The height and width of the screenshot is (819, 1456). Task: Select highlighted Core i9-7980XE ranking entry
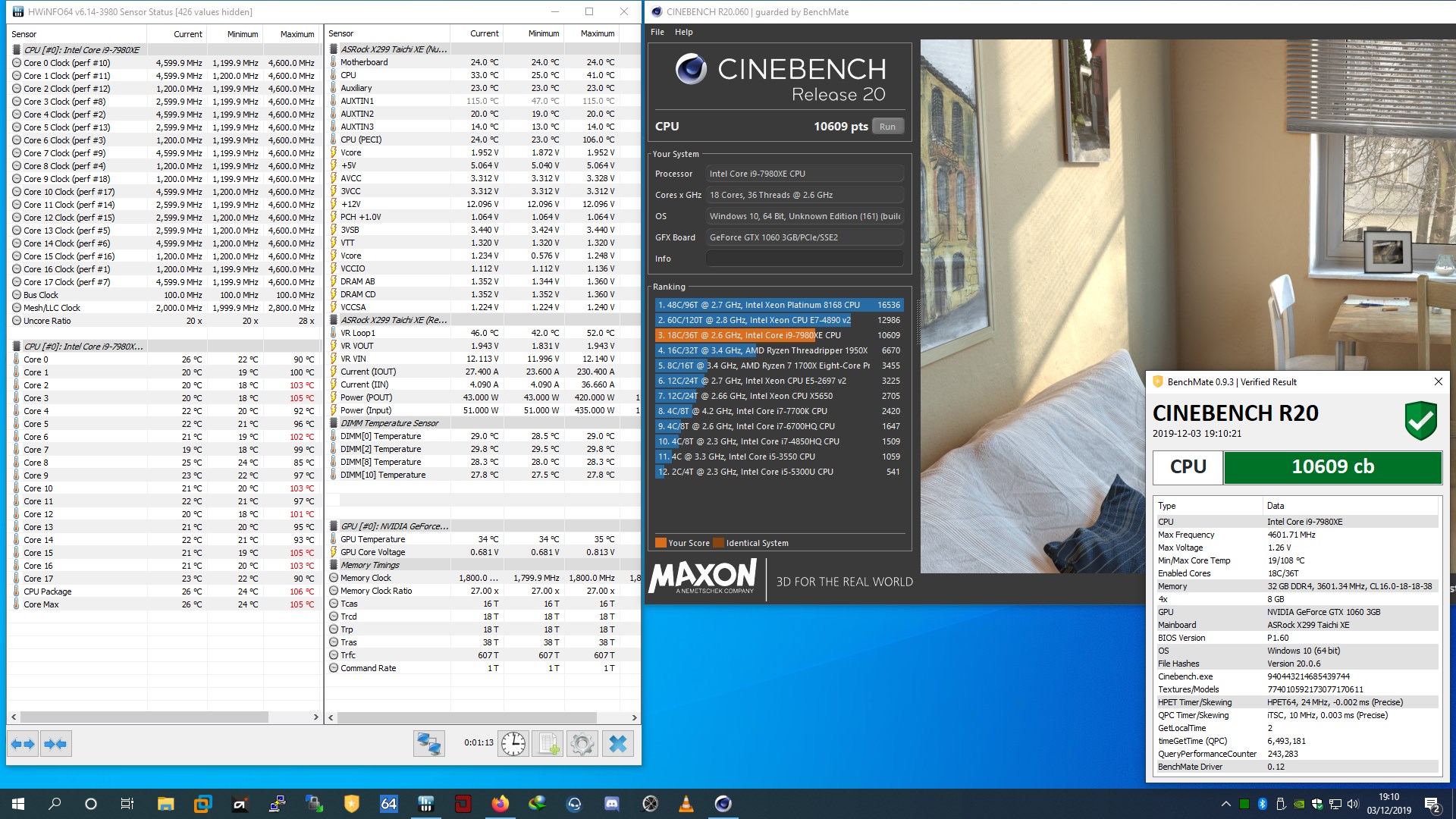780,335
